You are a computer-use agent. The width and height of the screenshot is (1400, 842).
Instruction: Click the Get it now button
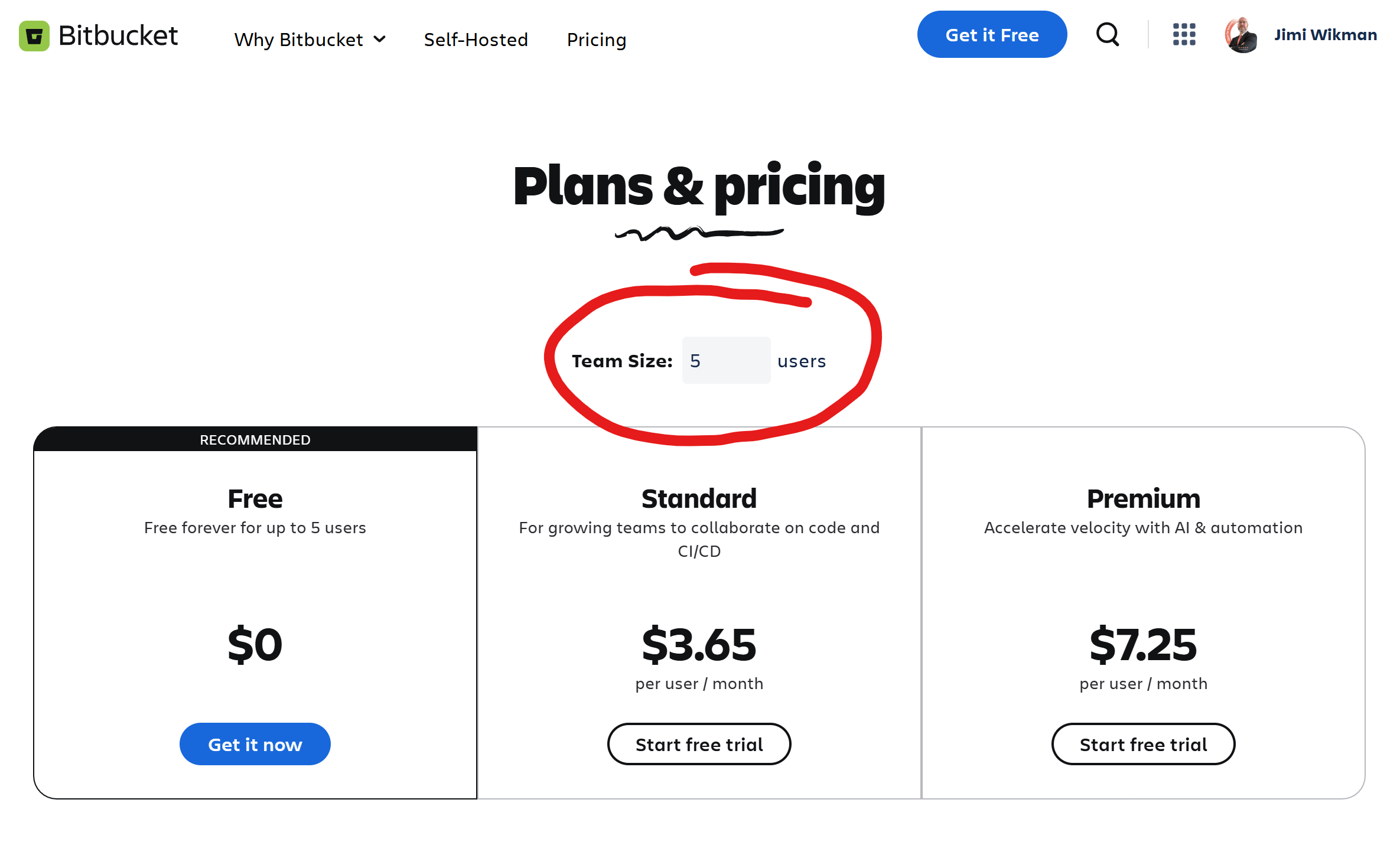(255, 744)
